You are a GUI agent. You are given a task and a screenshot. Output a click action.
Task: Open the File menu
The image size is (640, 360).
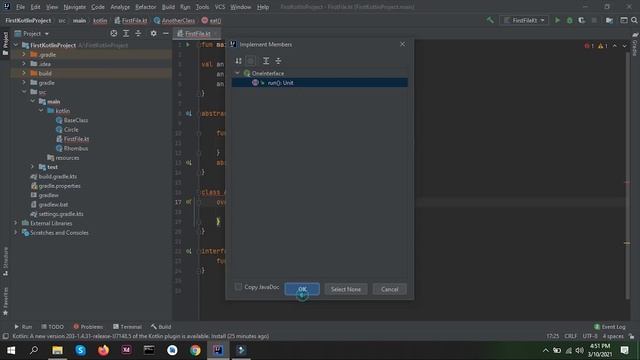click(20, 7)
